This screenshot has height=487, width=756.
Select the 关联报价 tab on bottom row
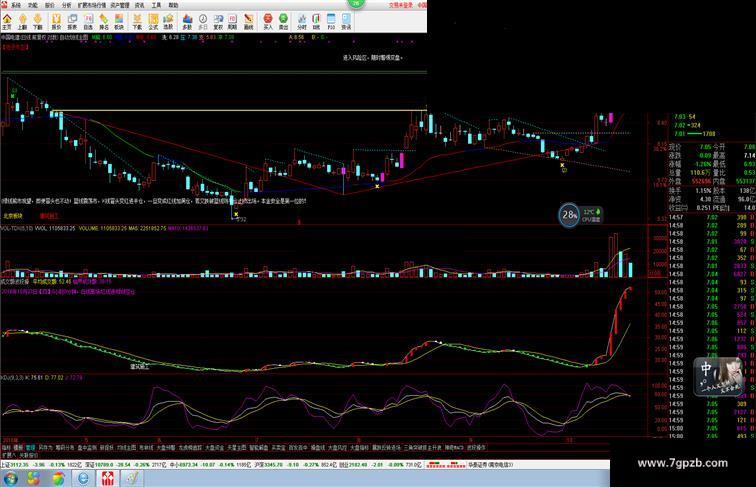coord(28,454)
